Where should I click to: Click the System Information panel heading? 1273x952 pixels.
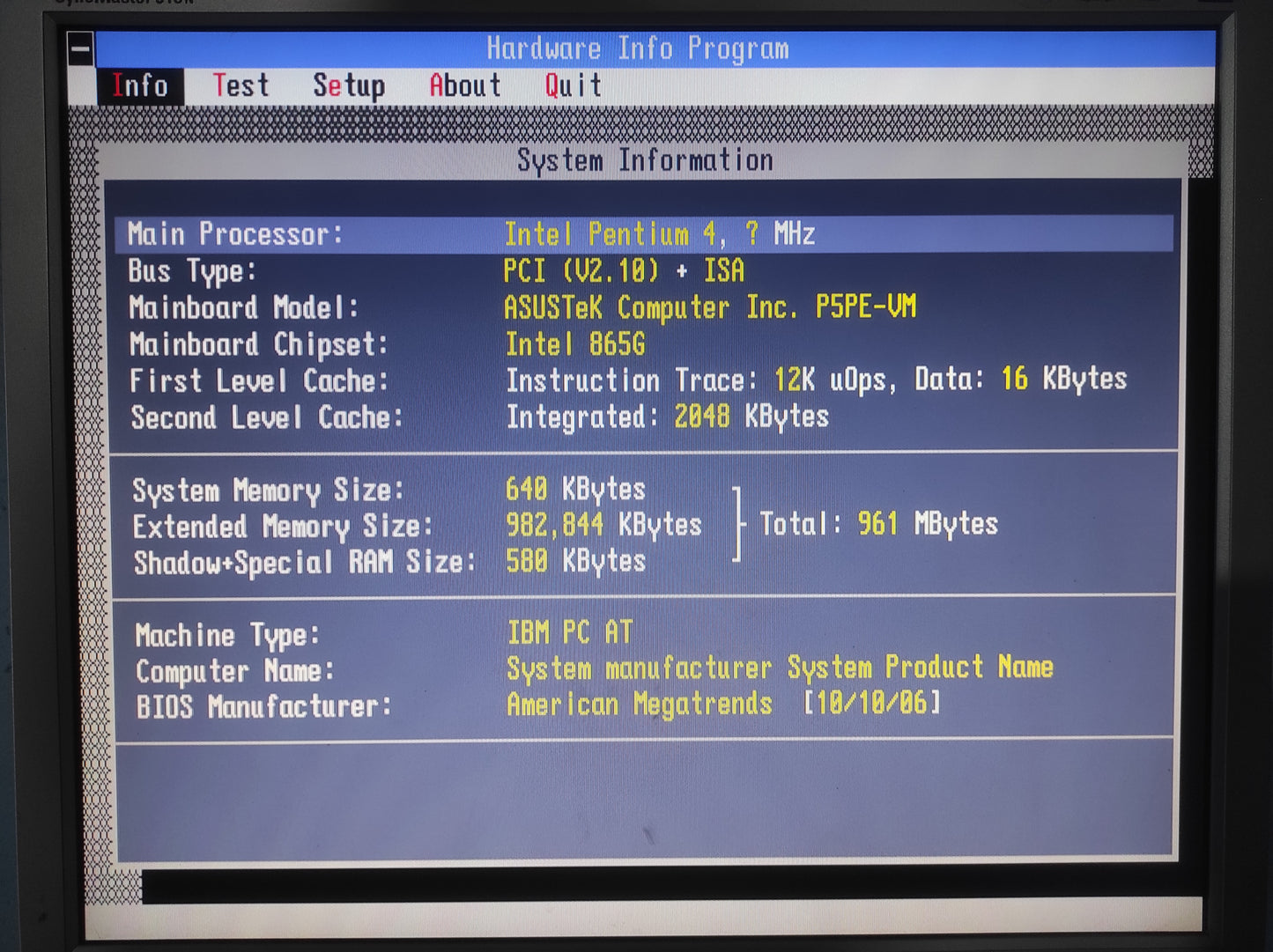click(644, 160)
